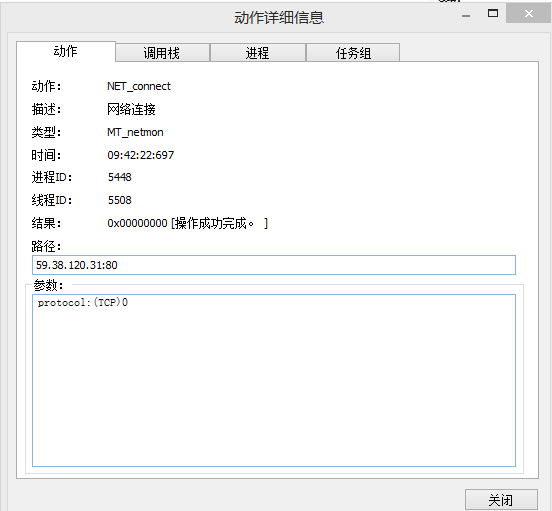552x511 pixels.
Task: Click the time value 09:42:22:697
Action: (x=140, y=155)
